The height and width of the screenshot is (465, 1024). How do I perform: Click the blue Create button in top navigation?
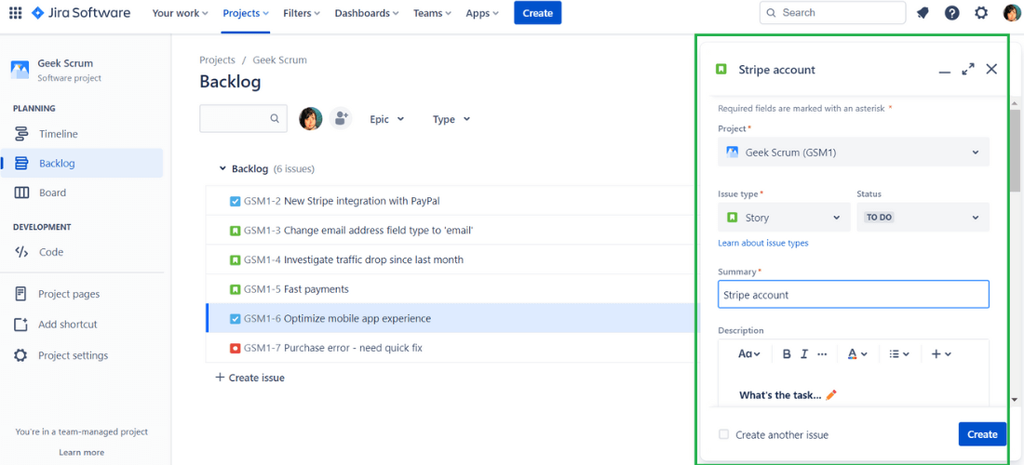tap(537, 13)
